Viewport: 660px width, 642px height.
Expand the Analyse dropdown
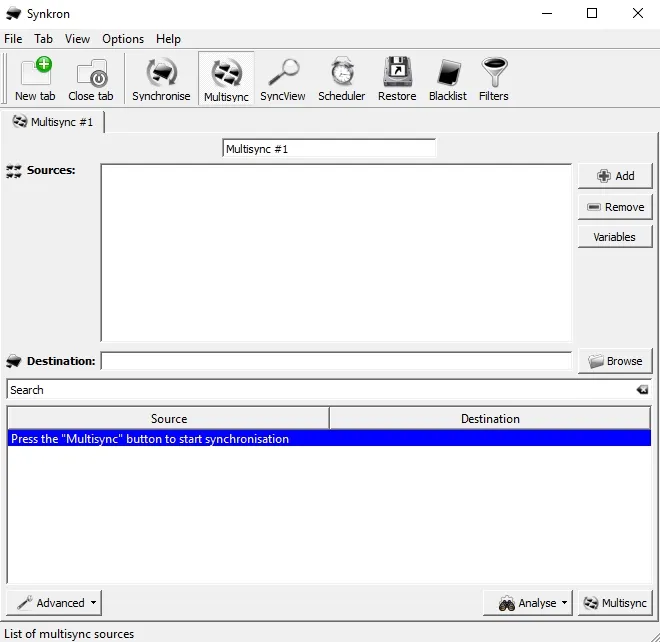pyautogui.click(x=528, y=603)
